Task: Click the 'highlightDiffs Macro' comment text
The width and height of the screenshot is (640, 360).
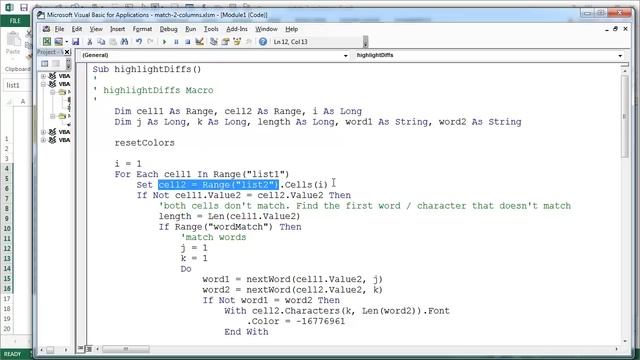Action: [x=158, y=90]
